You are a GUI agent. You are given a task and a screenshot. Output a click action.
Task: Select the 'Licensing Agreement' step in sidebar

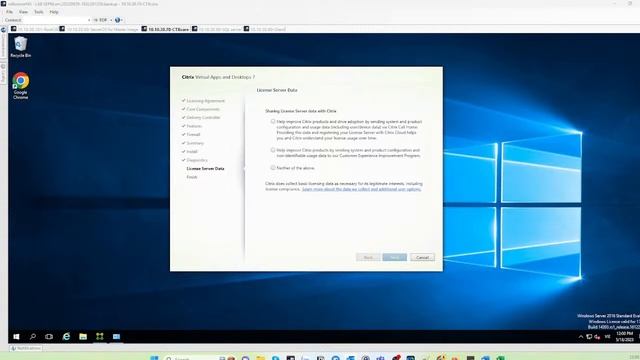[x=206, y=101]
